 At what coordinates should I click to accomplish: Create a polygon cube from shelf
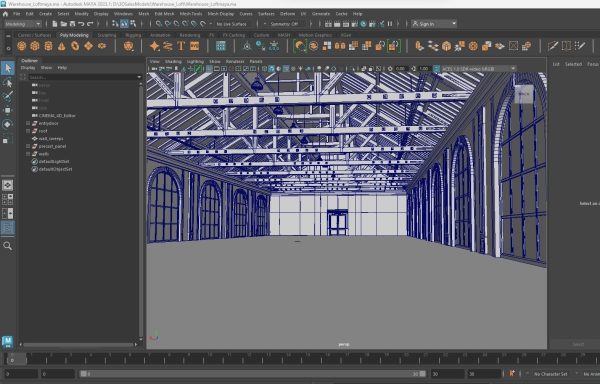35,46
